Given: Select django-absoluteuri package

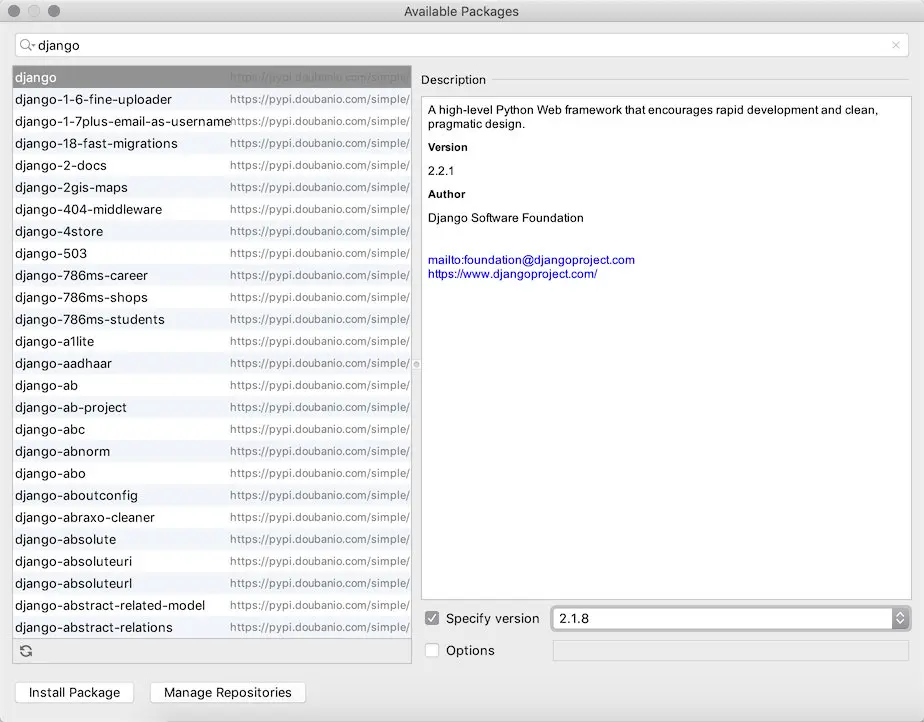Looking at the screenshot, I should pyautogui.click(x=212, y=562).
